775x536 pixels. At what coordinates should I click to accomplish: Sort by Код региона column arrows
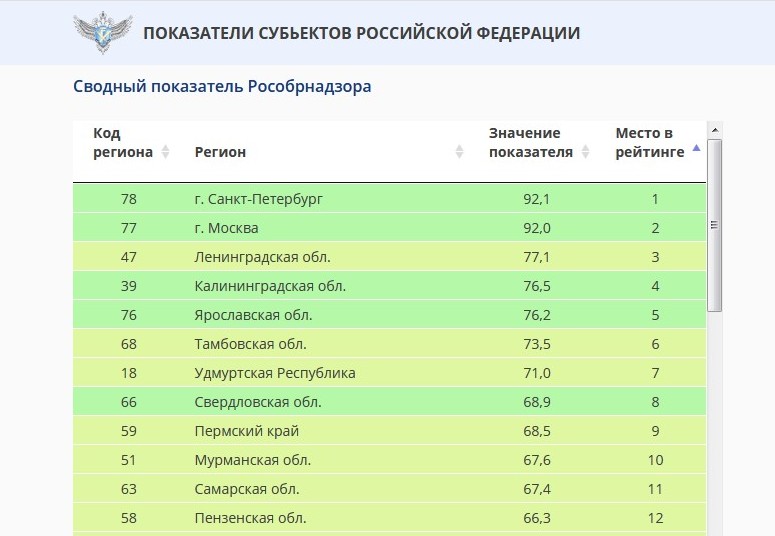[x=166, y=152]
